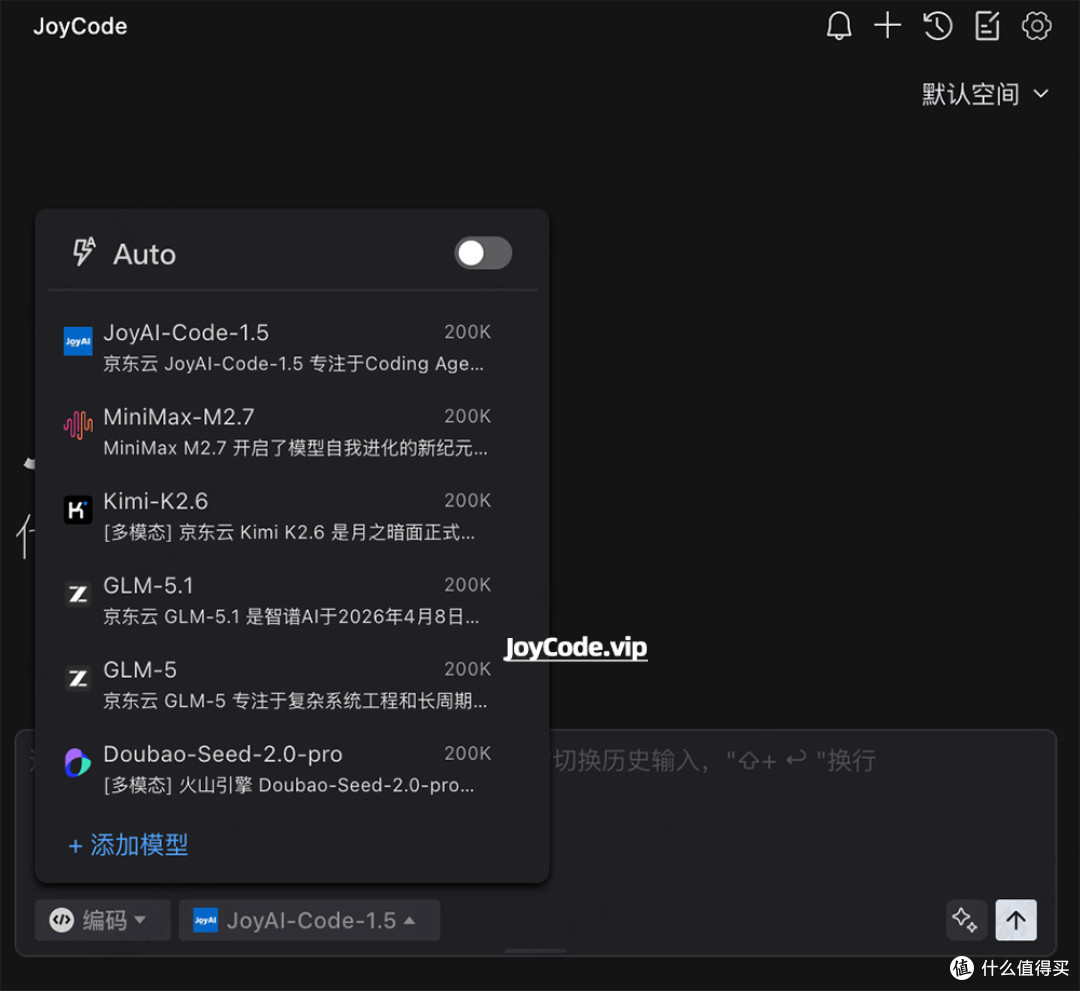Open the chat history clock icon
1080x991 pixels.
pos(937,26)
